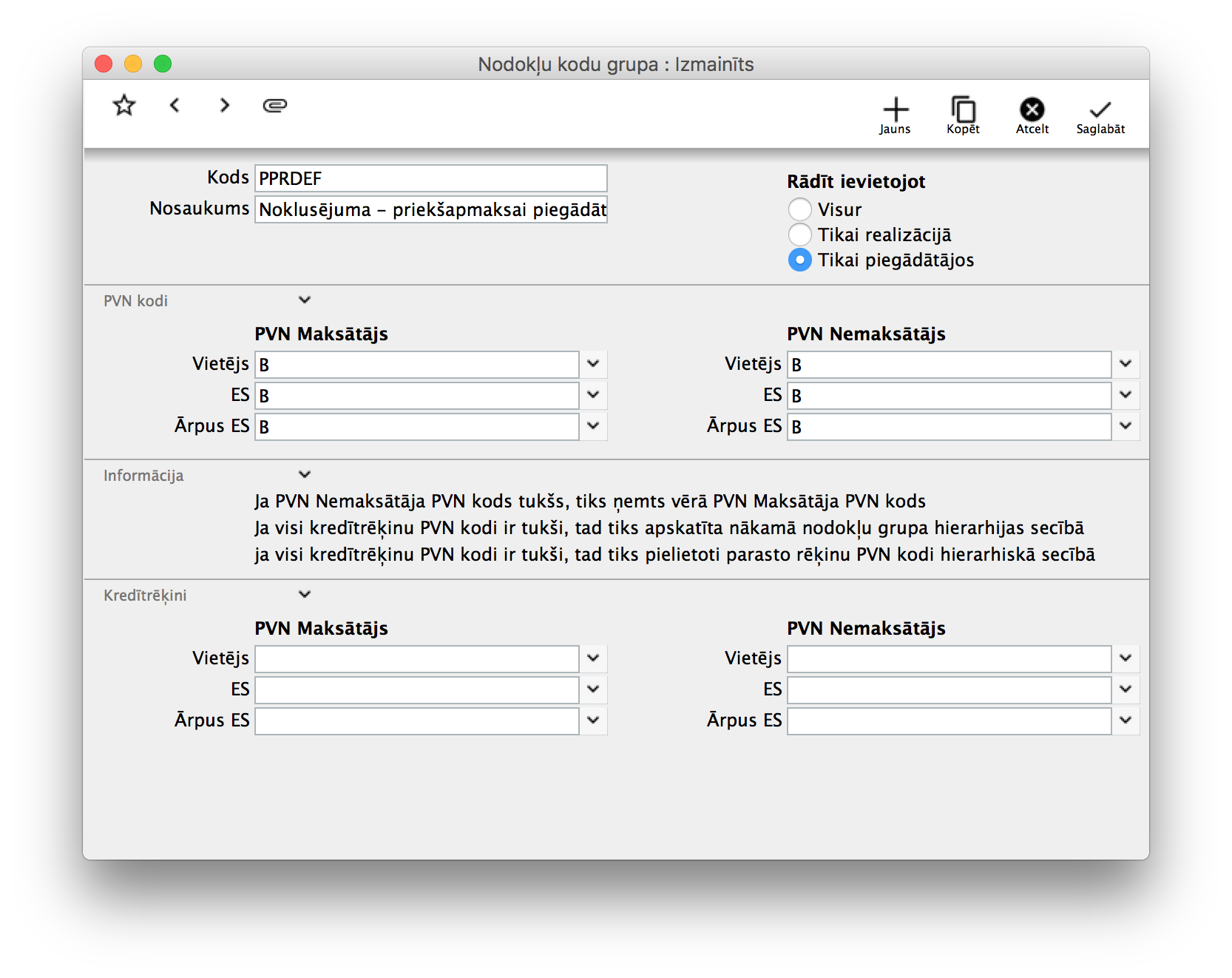Open Kredītrēķini Maksātājs Vietējs dropdown
This screenshot has width=1232, height=978.
[x=593, y=658]
